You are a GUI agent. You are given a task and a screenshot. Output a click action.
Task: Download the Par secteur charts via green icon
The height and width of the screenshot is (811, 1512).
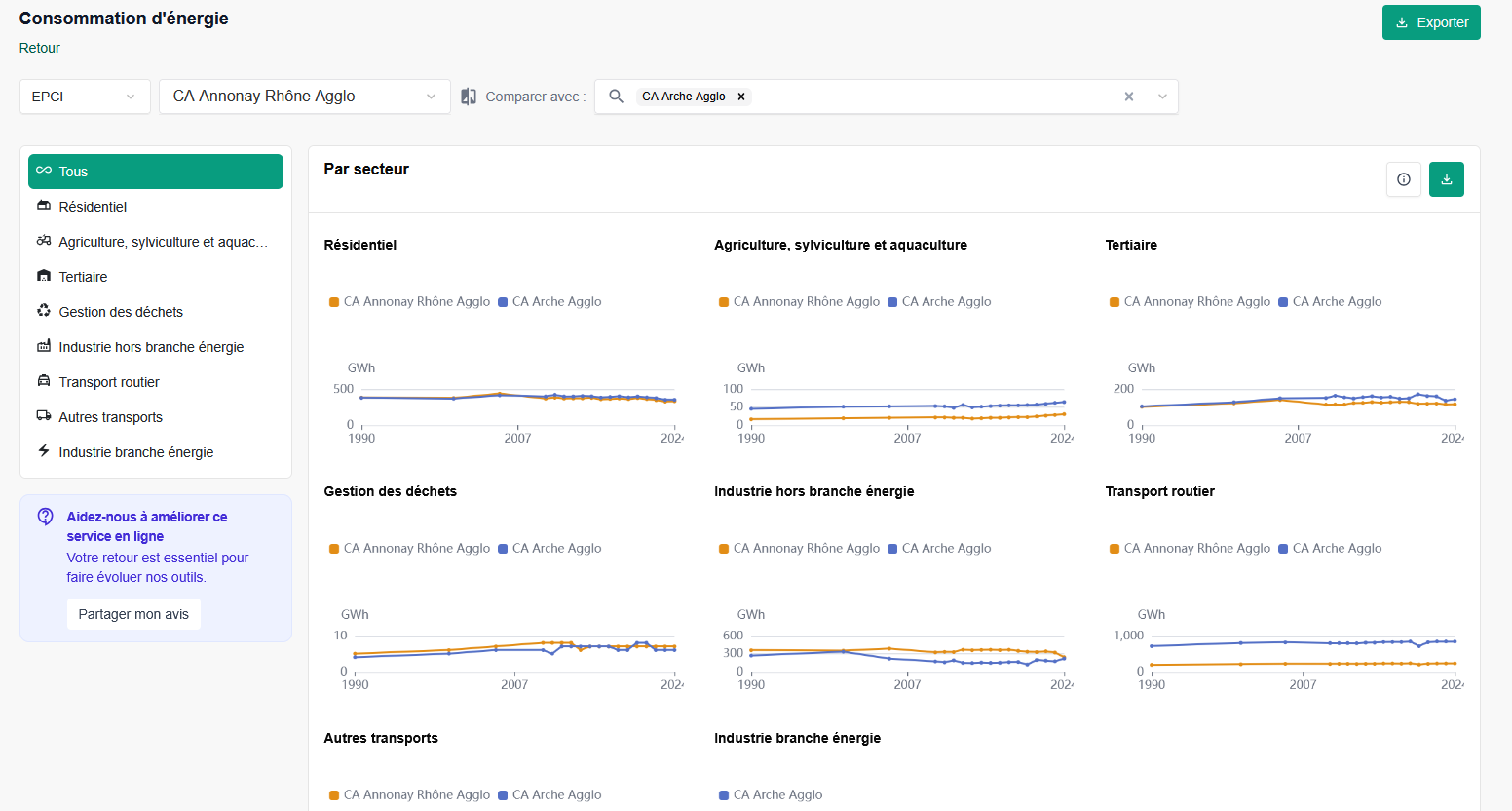(x=1446, y=179)
